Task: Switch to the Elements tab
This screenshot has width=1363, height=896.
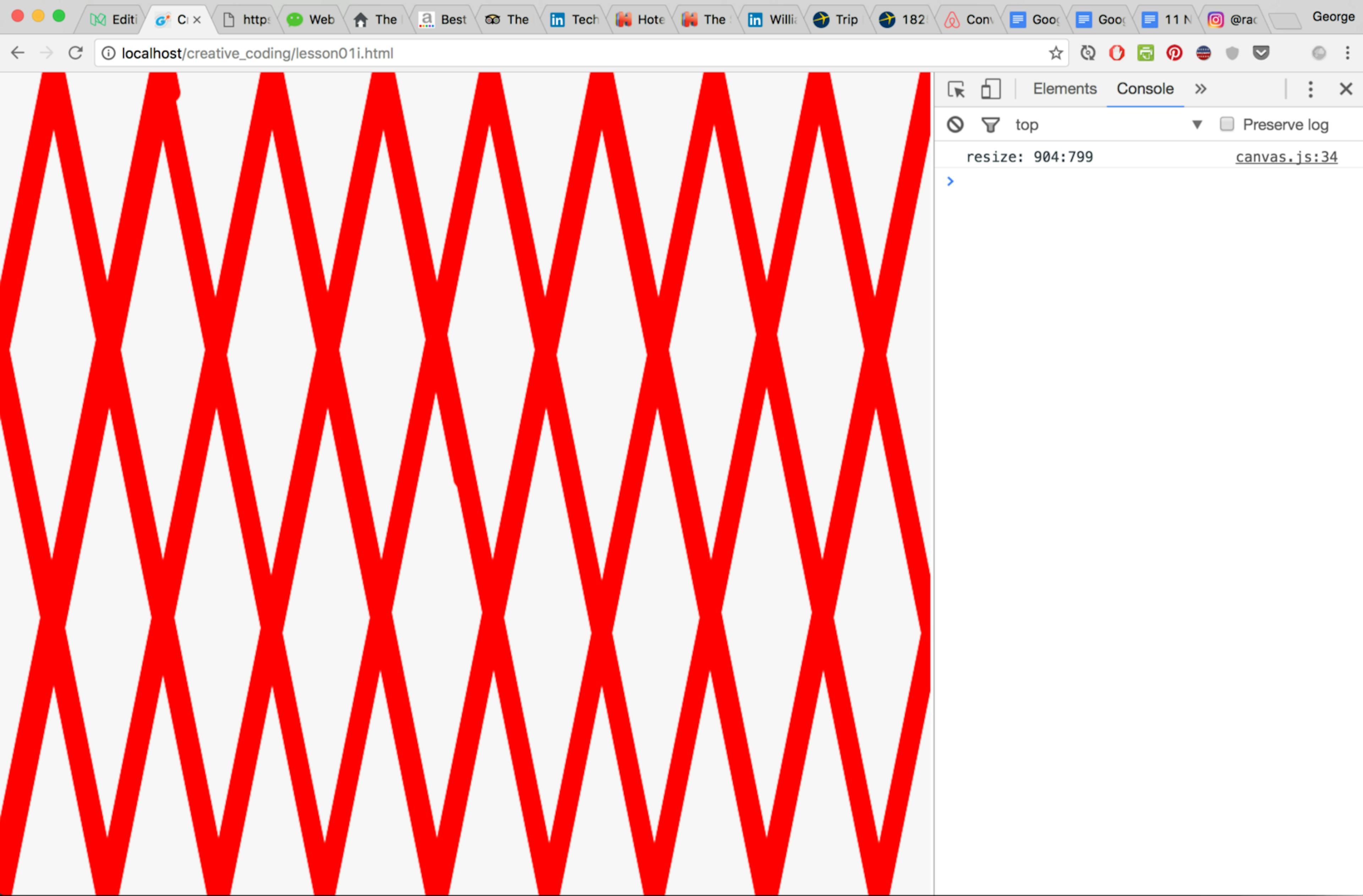Action: 1064,89
